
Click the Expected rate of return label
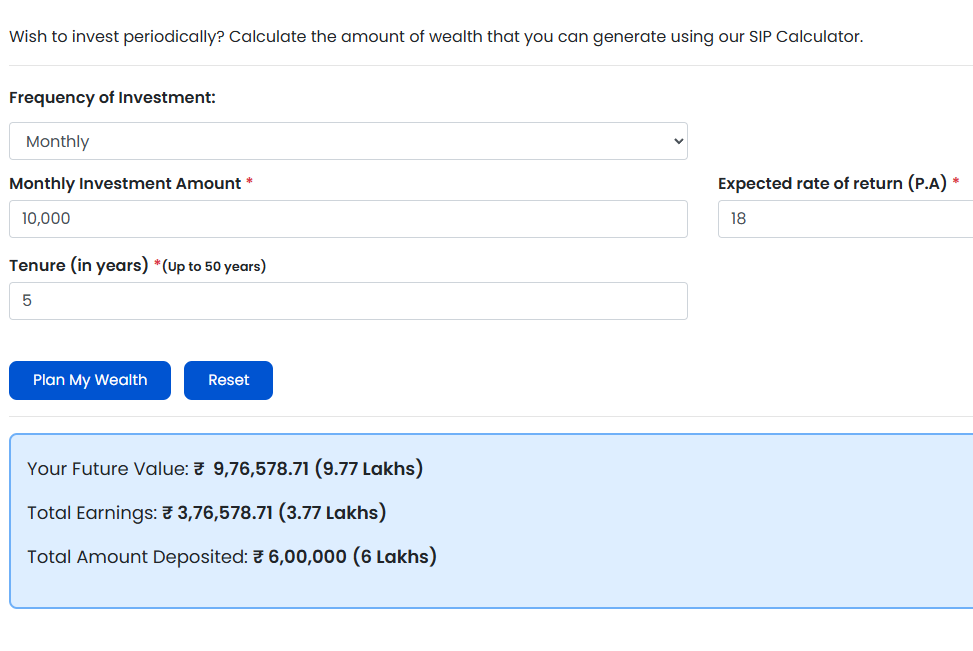[x=832, y=184]
